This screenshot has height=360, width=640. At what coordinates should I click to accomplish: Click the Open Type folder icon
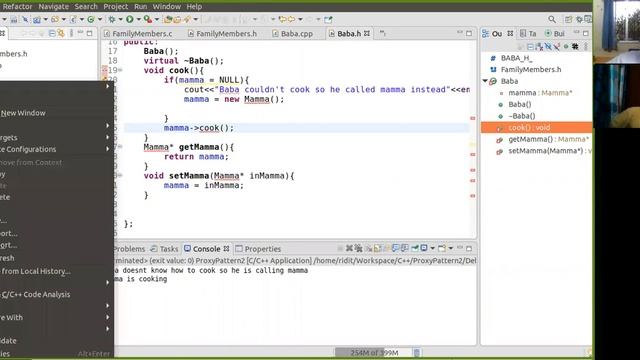(x=168, y=19)
